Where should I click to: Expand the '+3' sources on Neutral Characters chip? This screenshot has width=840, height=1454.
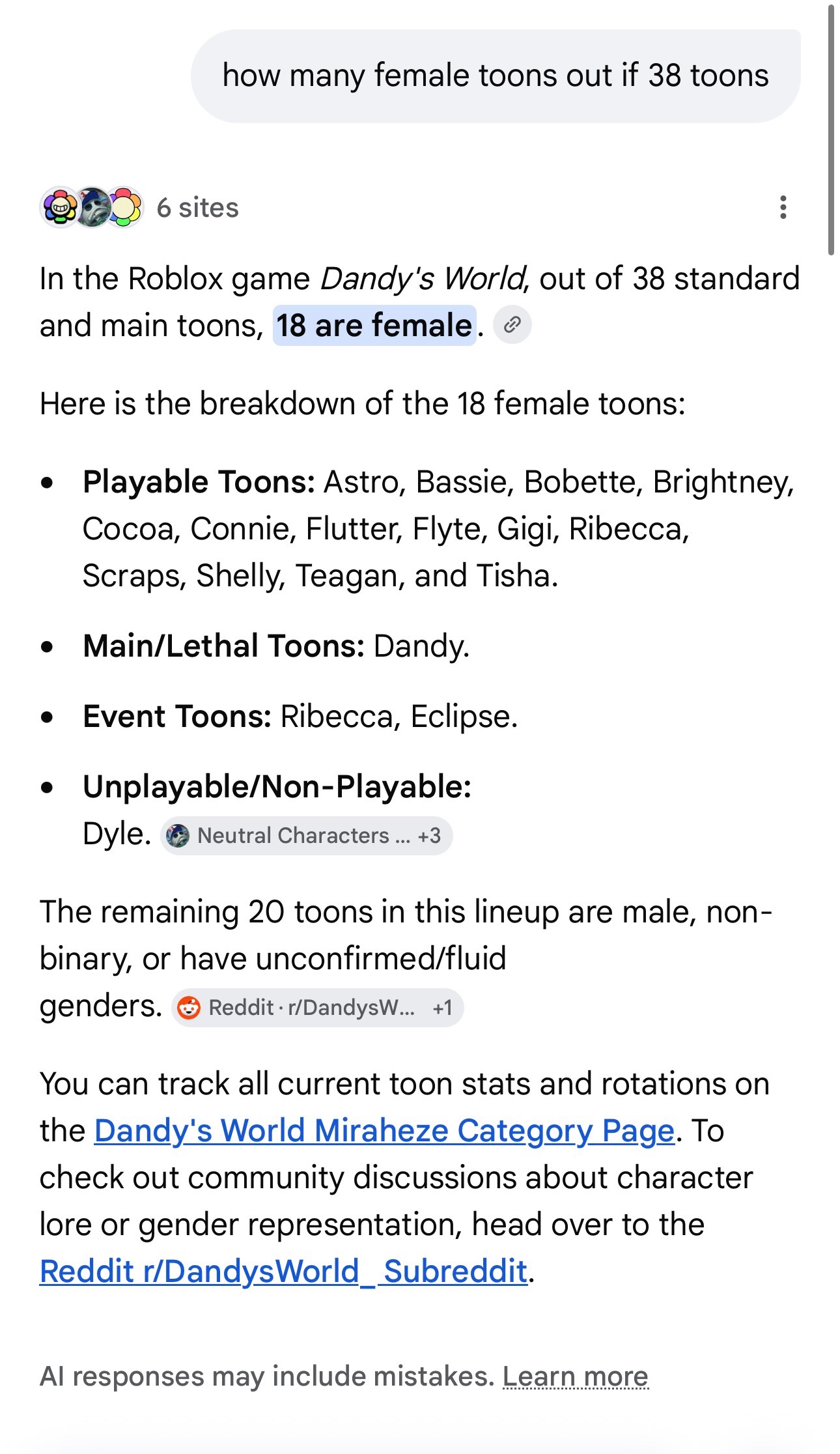pyautogui.click(x=429, y=836)
